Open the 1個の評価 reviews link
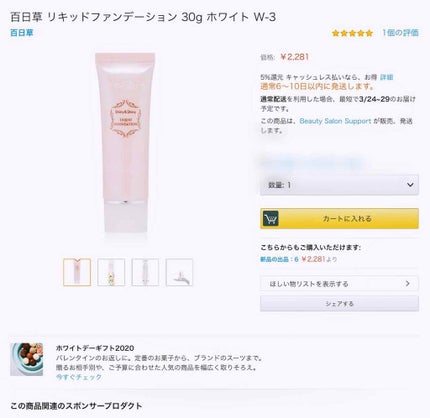Viewport: 430px width, 418px height. point(400,33)
